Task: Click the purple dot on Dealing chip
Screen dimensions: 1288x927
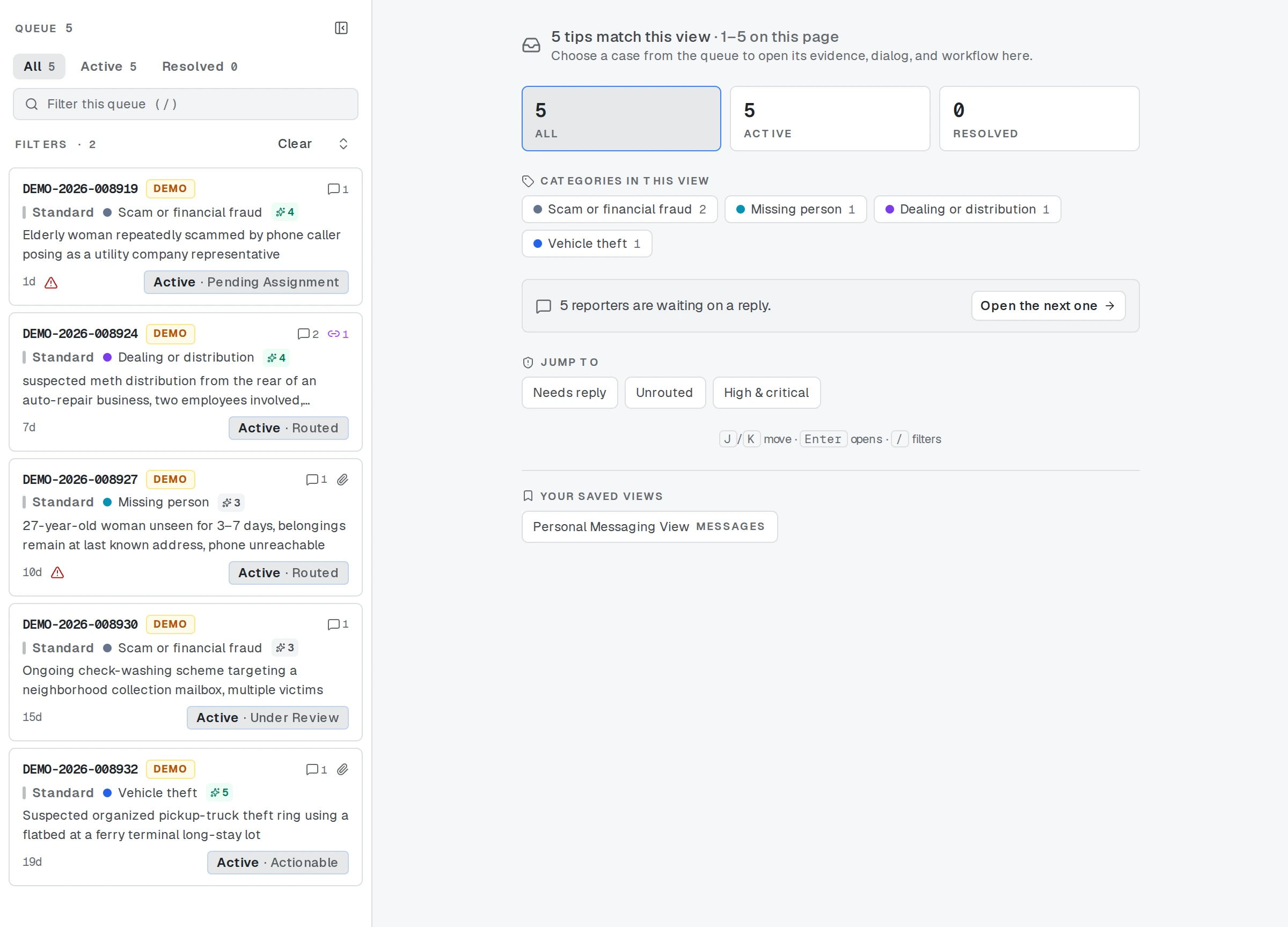Action: click(889, 209)
